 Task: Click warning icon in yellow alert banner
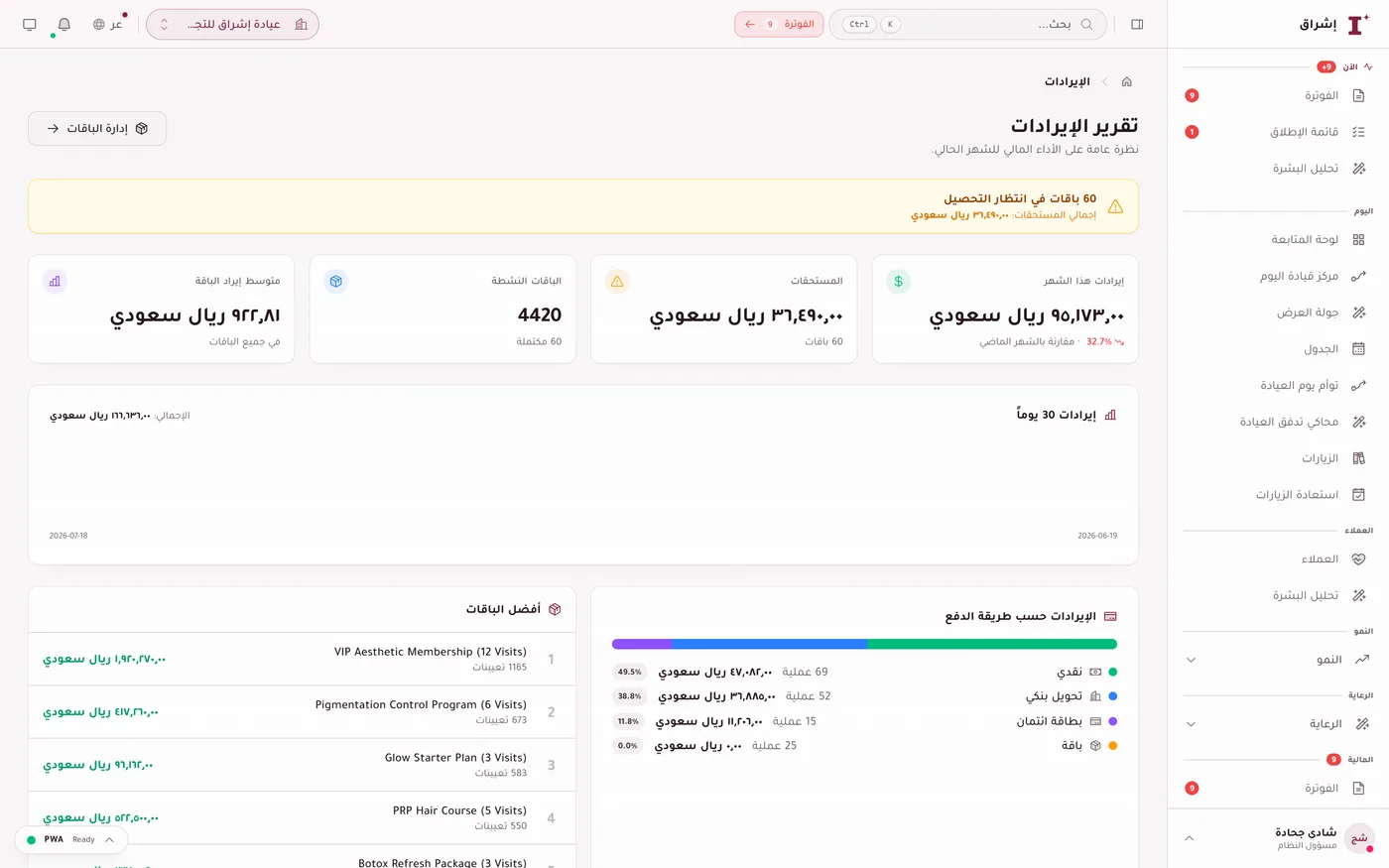[1115, 206]
